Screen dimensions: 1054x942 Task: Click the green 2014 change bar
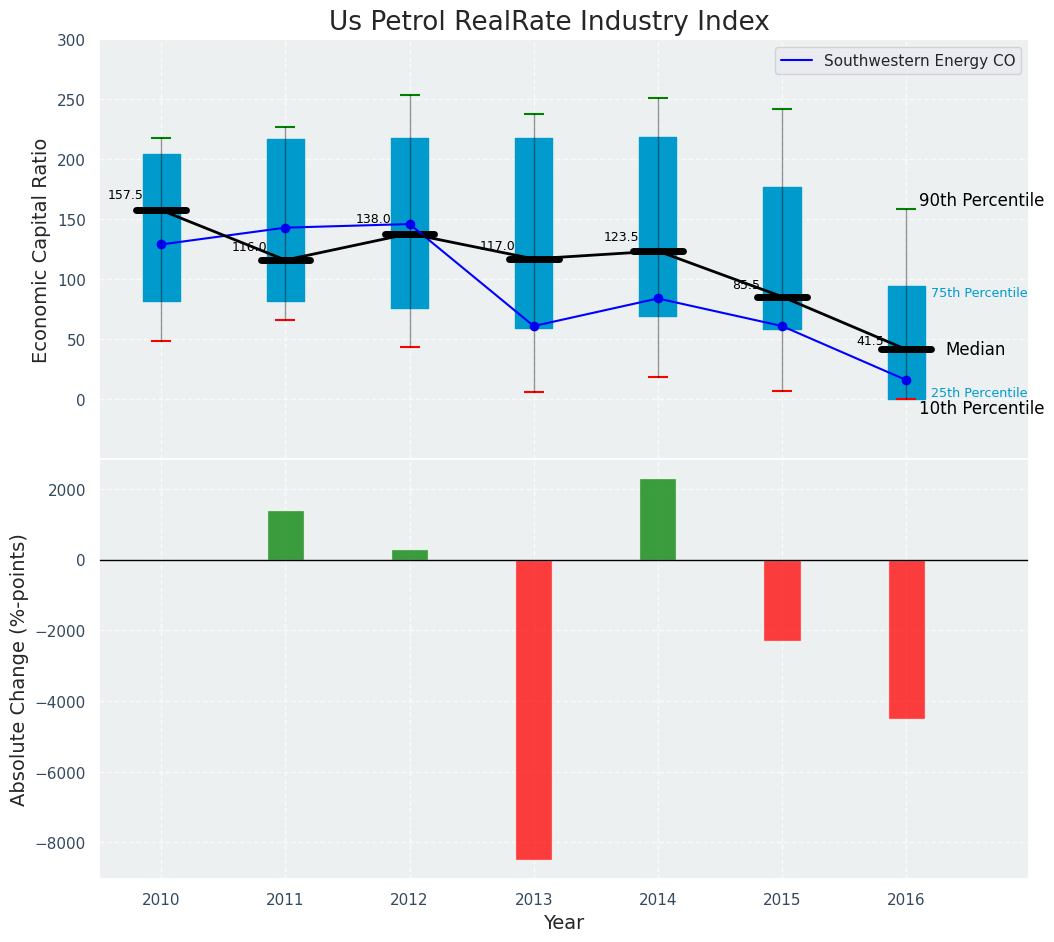coord(658,520)
